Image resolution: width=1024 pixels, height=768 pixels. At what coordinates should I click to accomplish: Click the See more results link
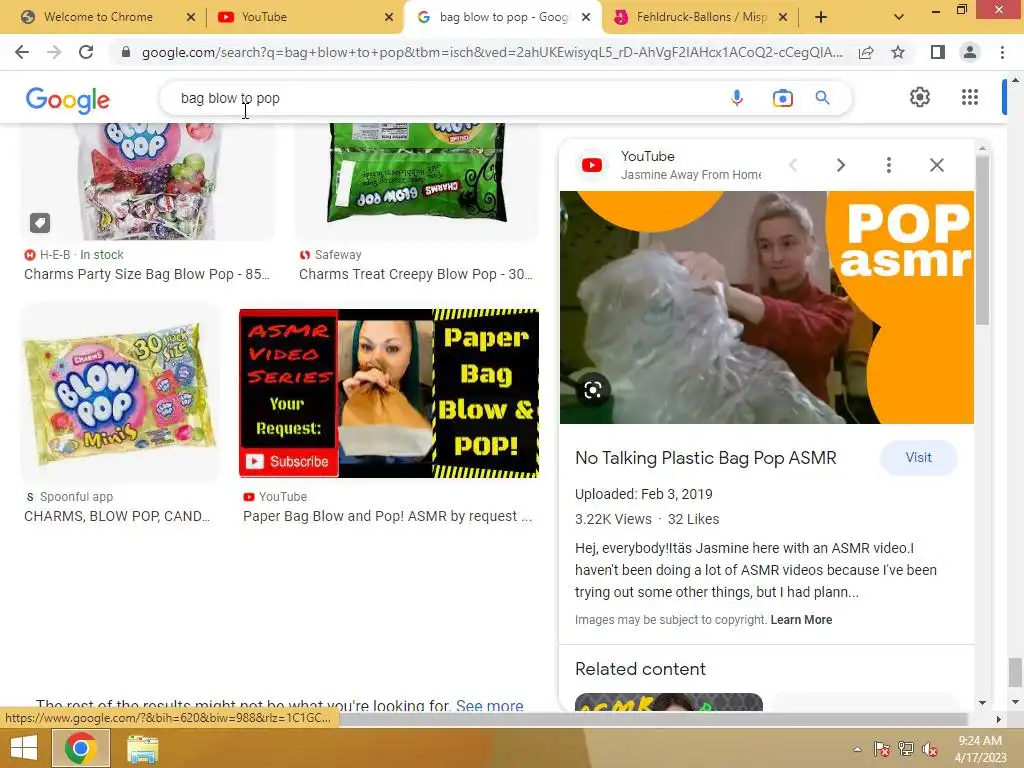pyautogui.click(x=490, y=705)
